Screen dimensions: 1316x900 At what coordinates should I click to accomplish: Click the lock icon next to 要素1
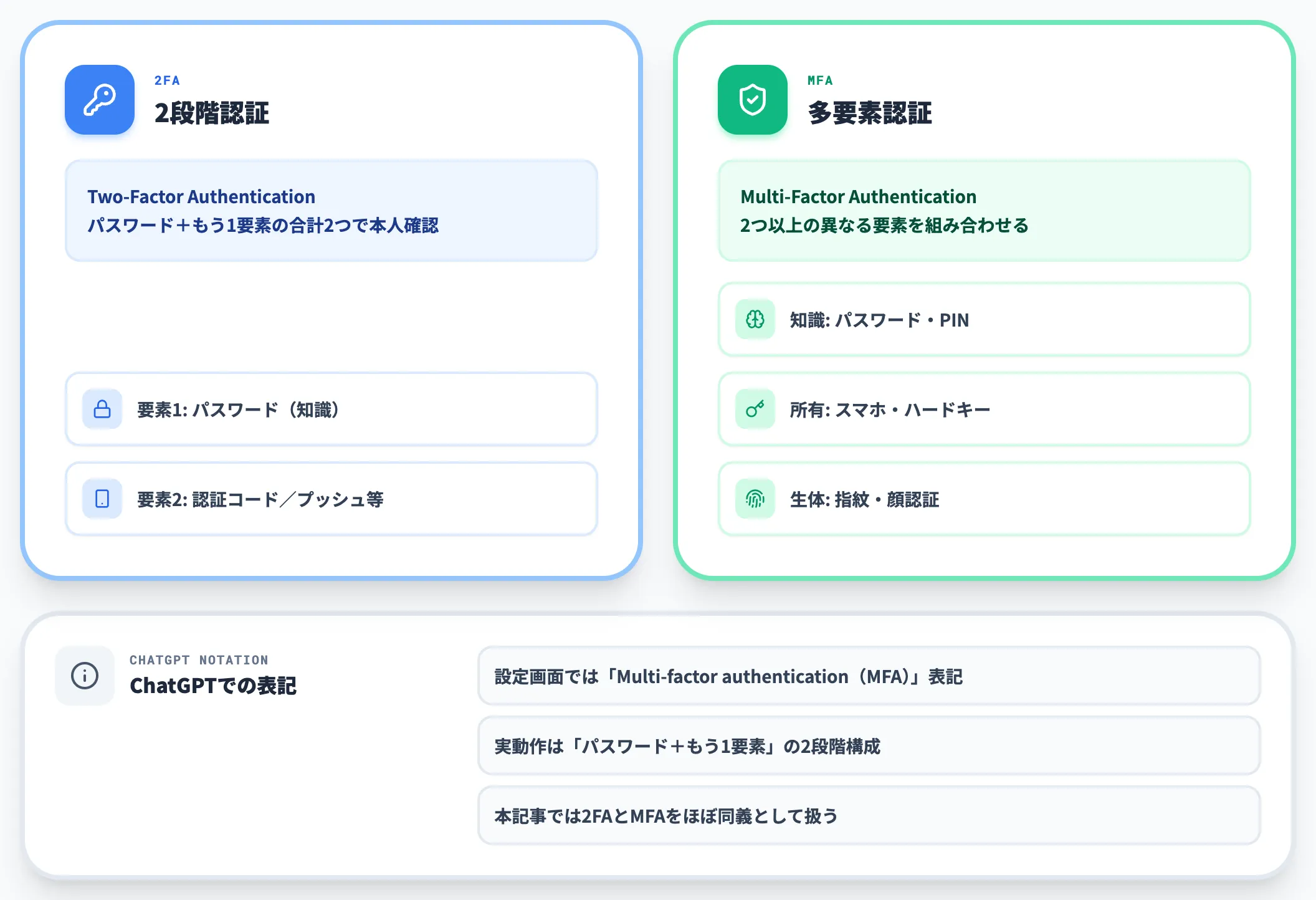click(x=102, y=409)
